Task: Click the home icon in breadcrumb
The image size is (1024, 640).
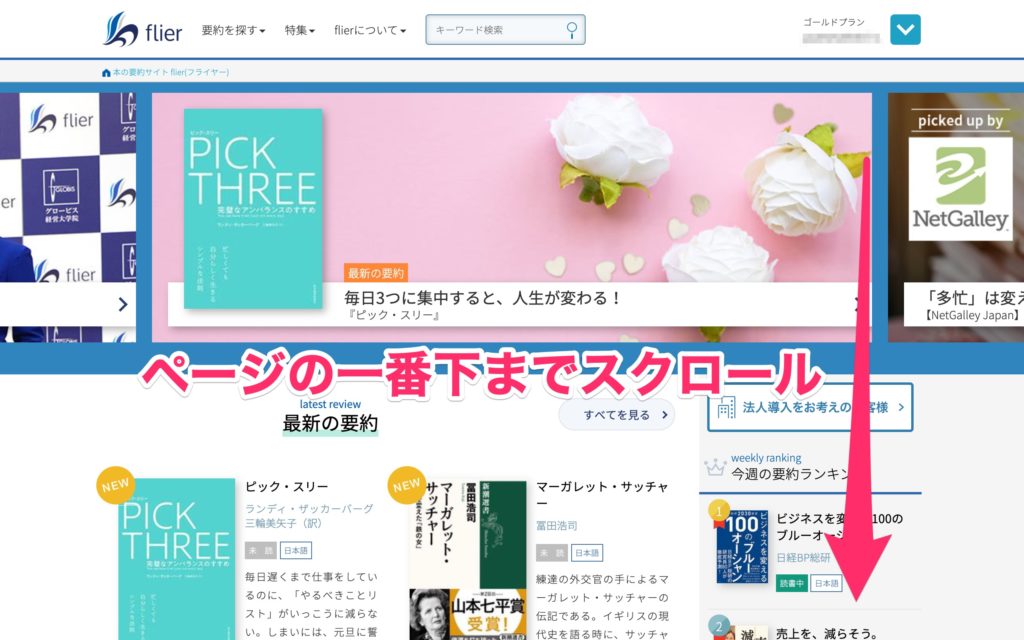Action: point(106,72)
